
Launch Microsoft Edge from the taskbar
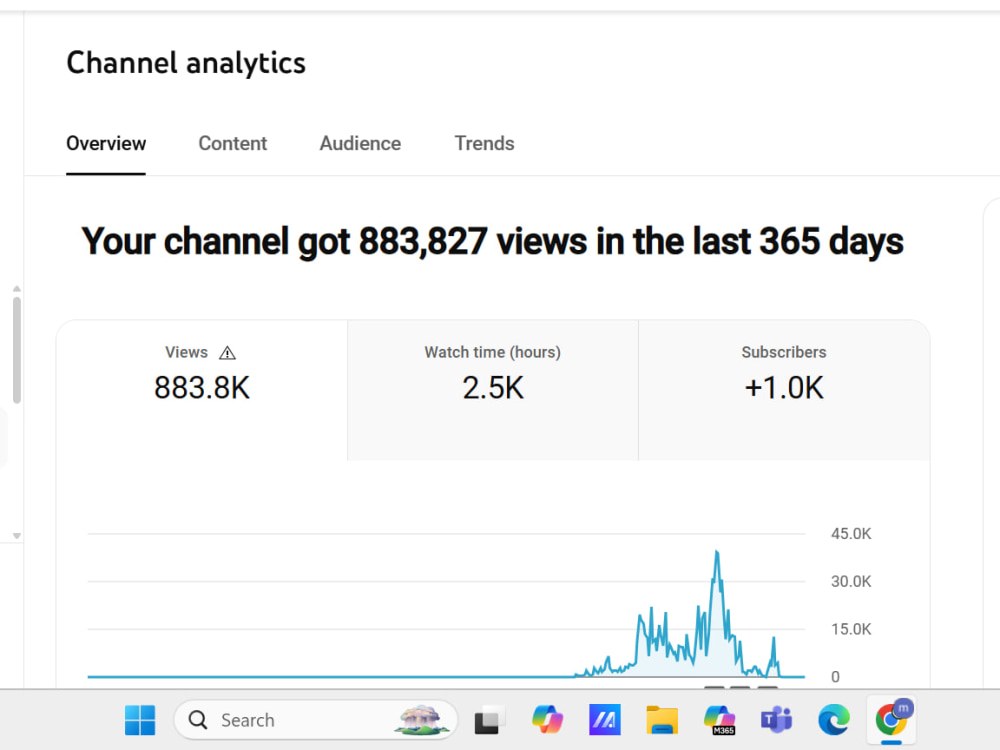point(834,720)
